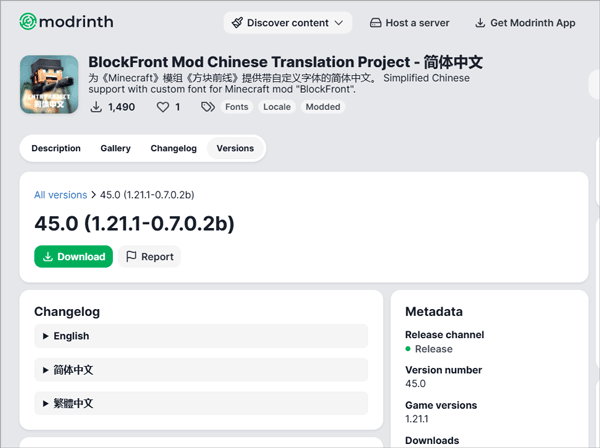Click Get Modrinth App link
This screenshot has height=448, width=600.
[x=525, y=23]
